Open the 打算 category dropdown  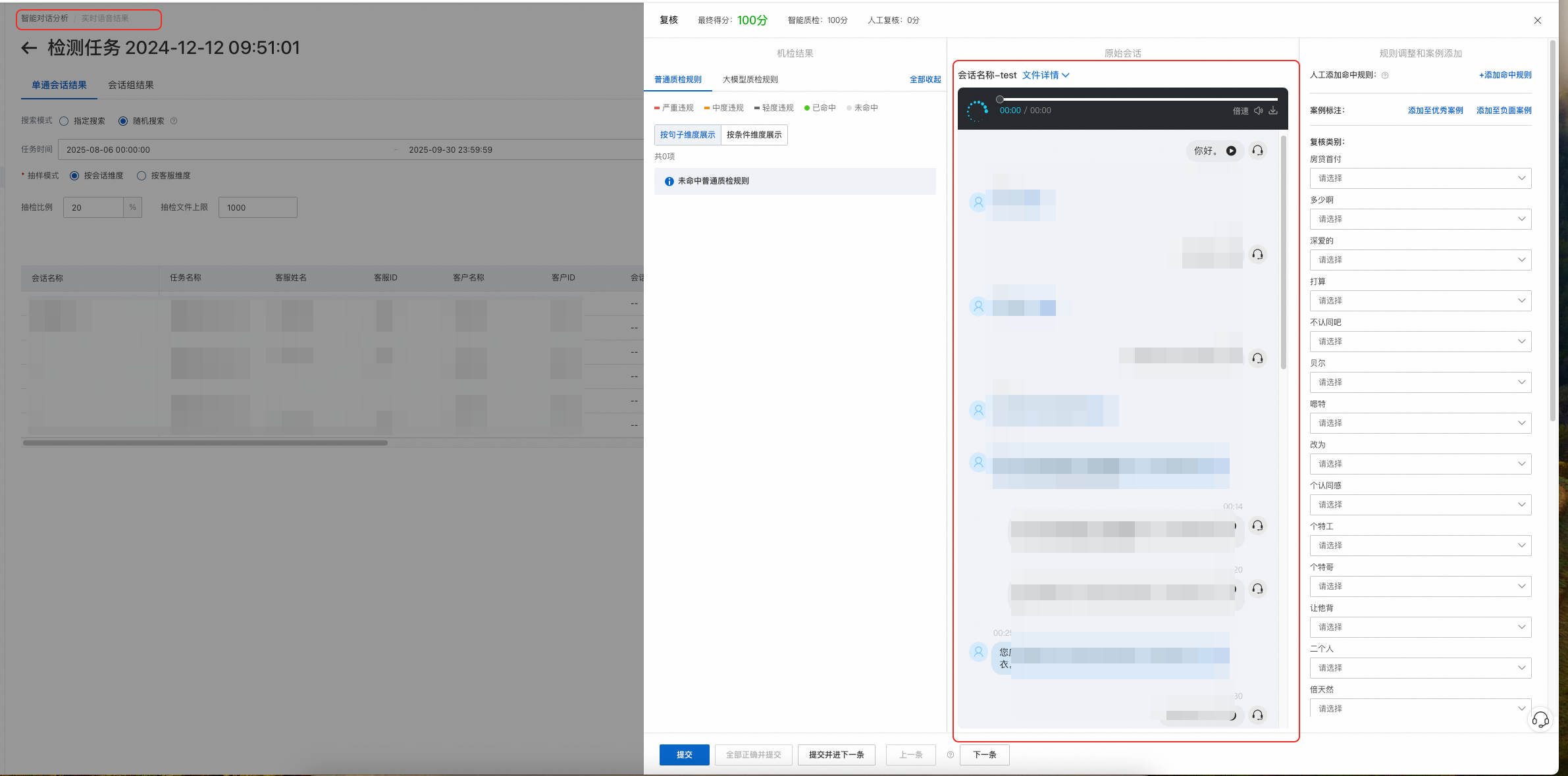[1420, 301]
